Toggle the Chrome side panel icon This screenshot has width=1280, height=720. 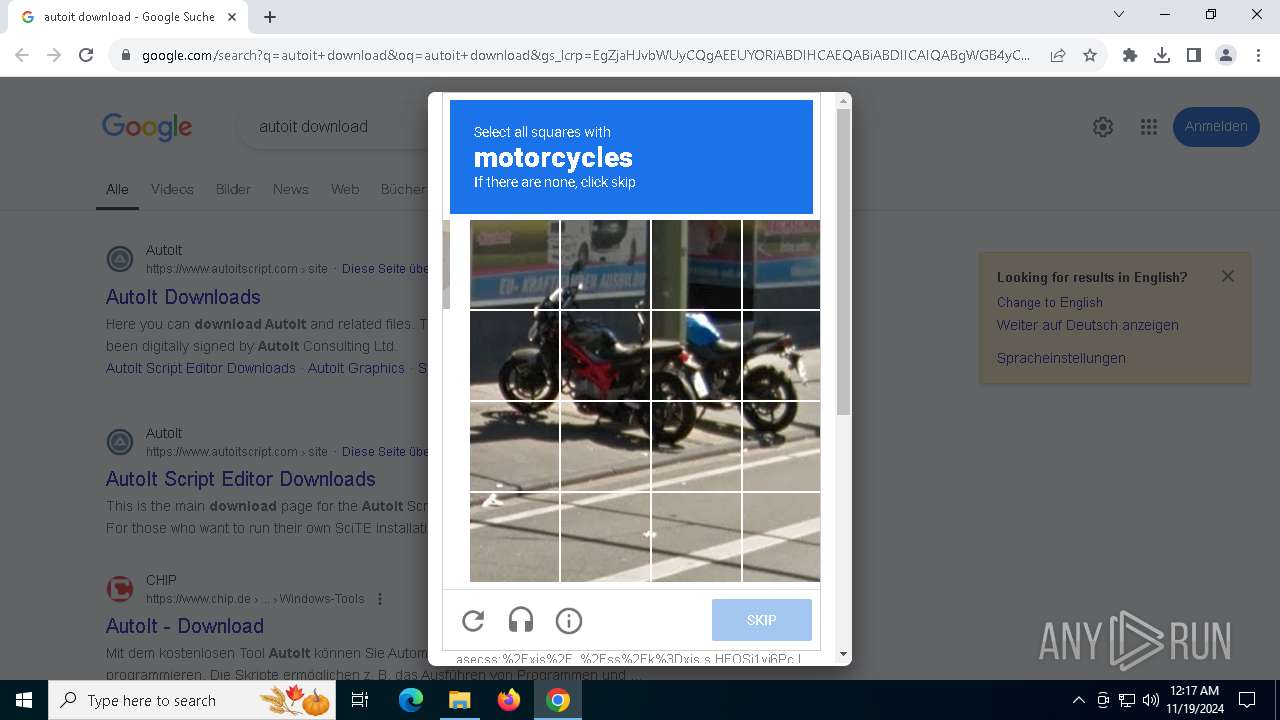coord(1194,55)
